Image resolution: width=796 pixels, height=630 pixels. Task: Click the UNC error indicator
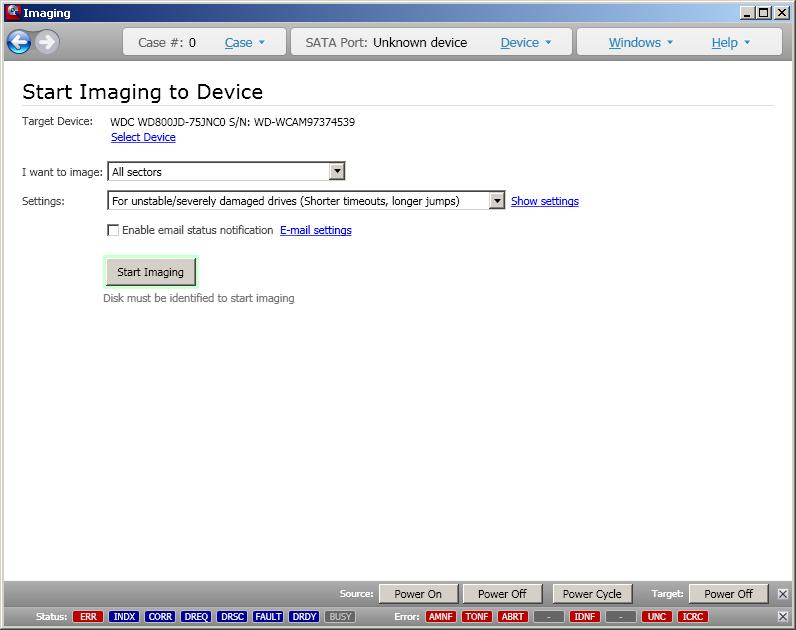click(x=656, y=616)
